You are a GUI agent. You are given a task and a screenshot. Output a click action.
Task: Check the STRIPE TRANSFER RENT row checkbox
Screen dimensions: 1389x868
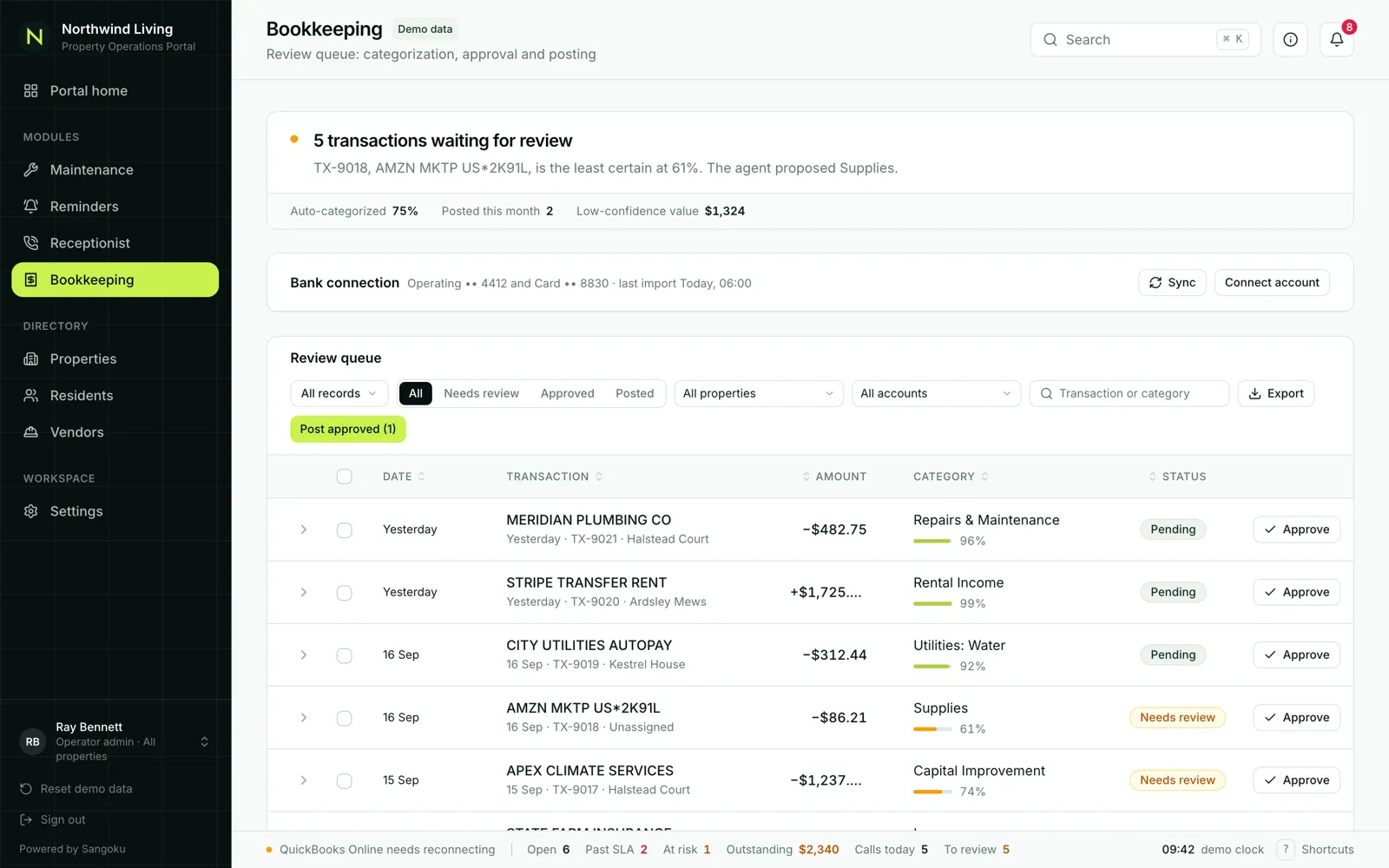click(x=345, y=592)
